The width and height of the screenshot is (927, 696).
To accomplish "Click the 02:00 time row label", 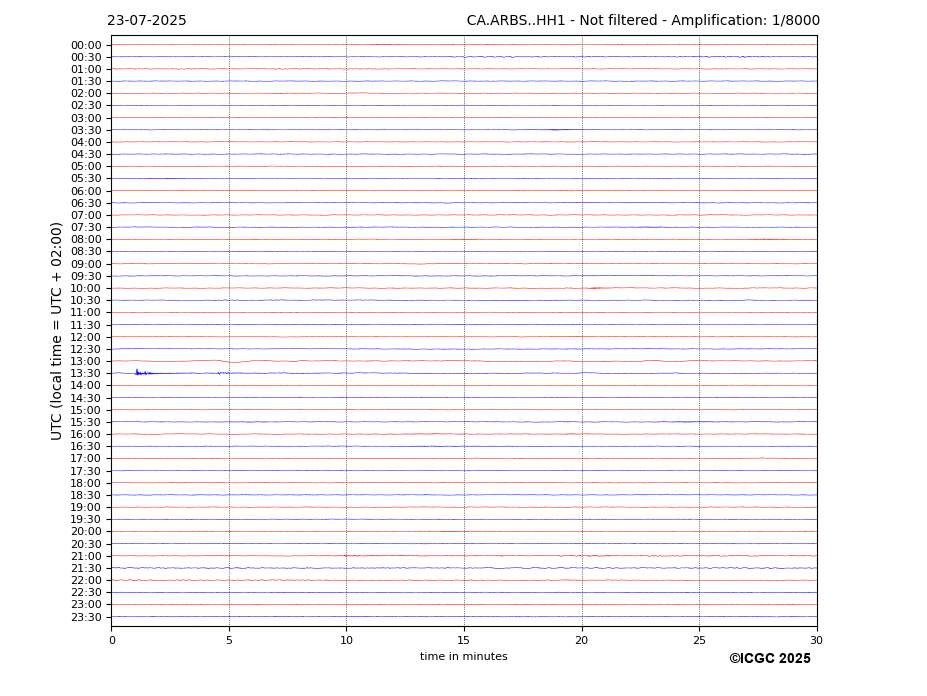I will coord(86,93).
